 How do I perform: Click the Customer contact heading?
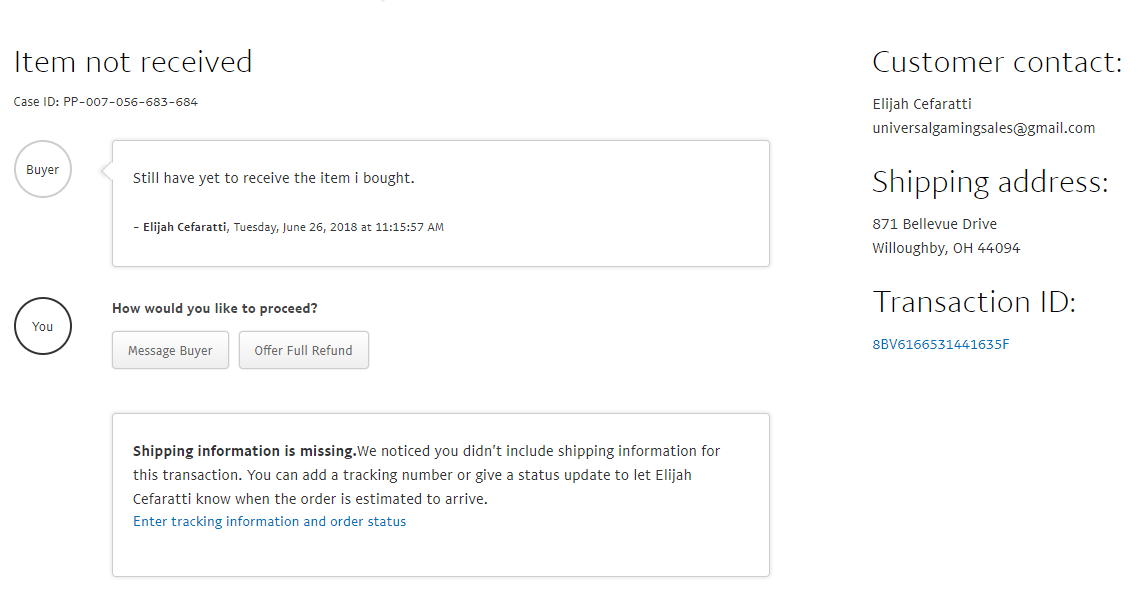point(997,62)
